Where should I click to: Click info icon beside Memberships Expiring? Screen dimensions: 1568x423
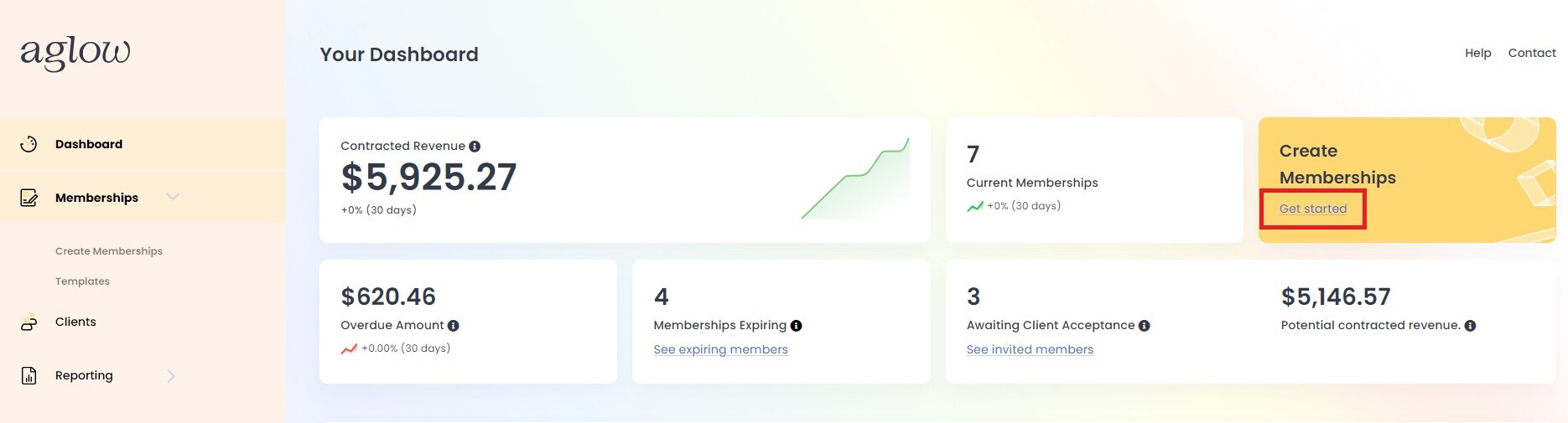pos(797,326)
